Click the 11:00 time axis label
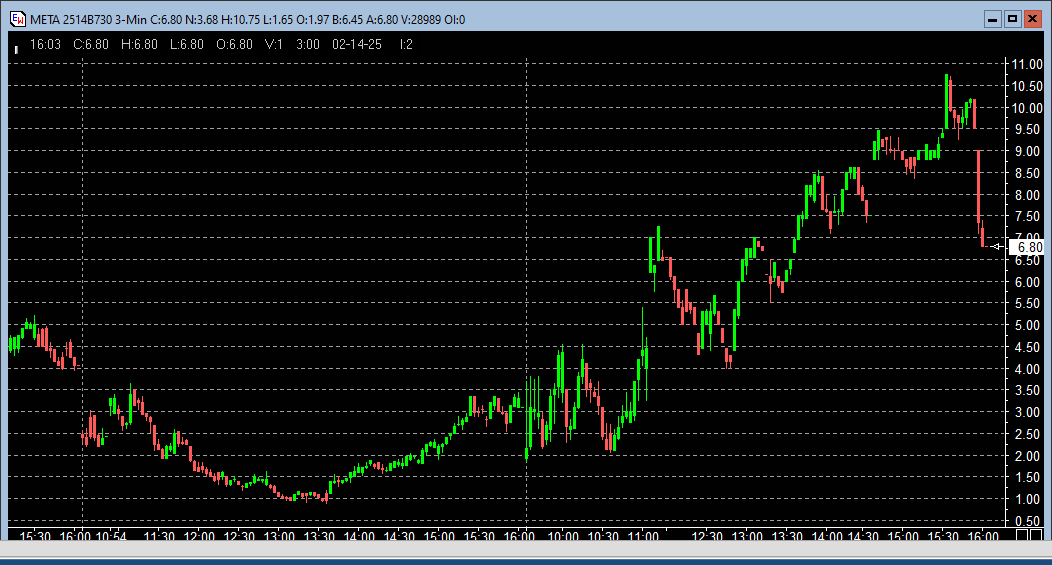Image resolution: width=1052 pixels, height=565 pixels. (x=643, y=536)
